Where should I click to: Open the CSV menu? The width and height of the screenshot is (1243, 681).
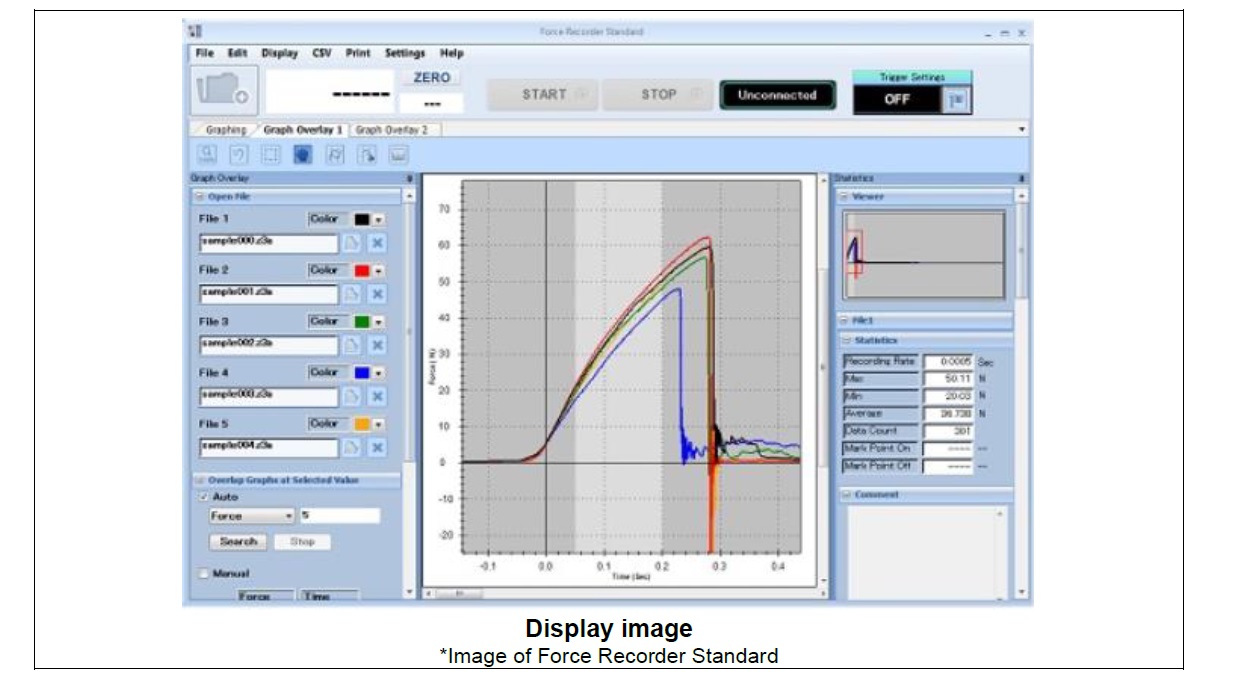(321, 53)
